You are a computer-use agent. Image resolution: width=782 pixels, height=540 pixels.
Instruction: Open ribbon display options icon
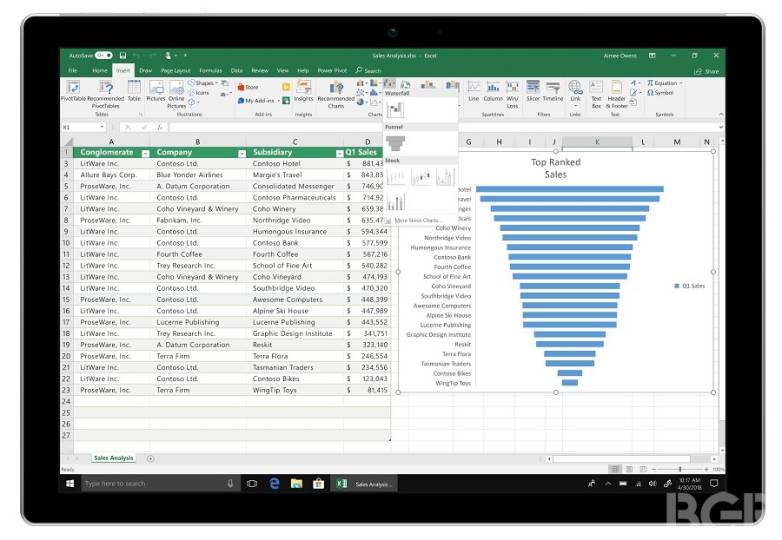click(652, 55)
